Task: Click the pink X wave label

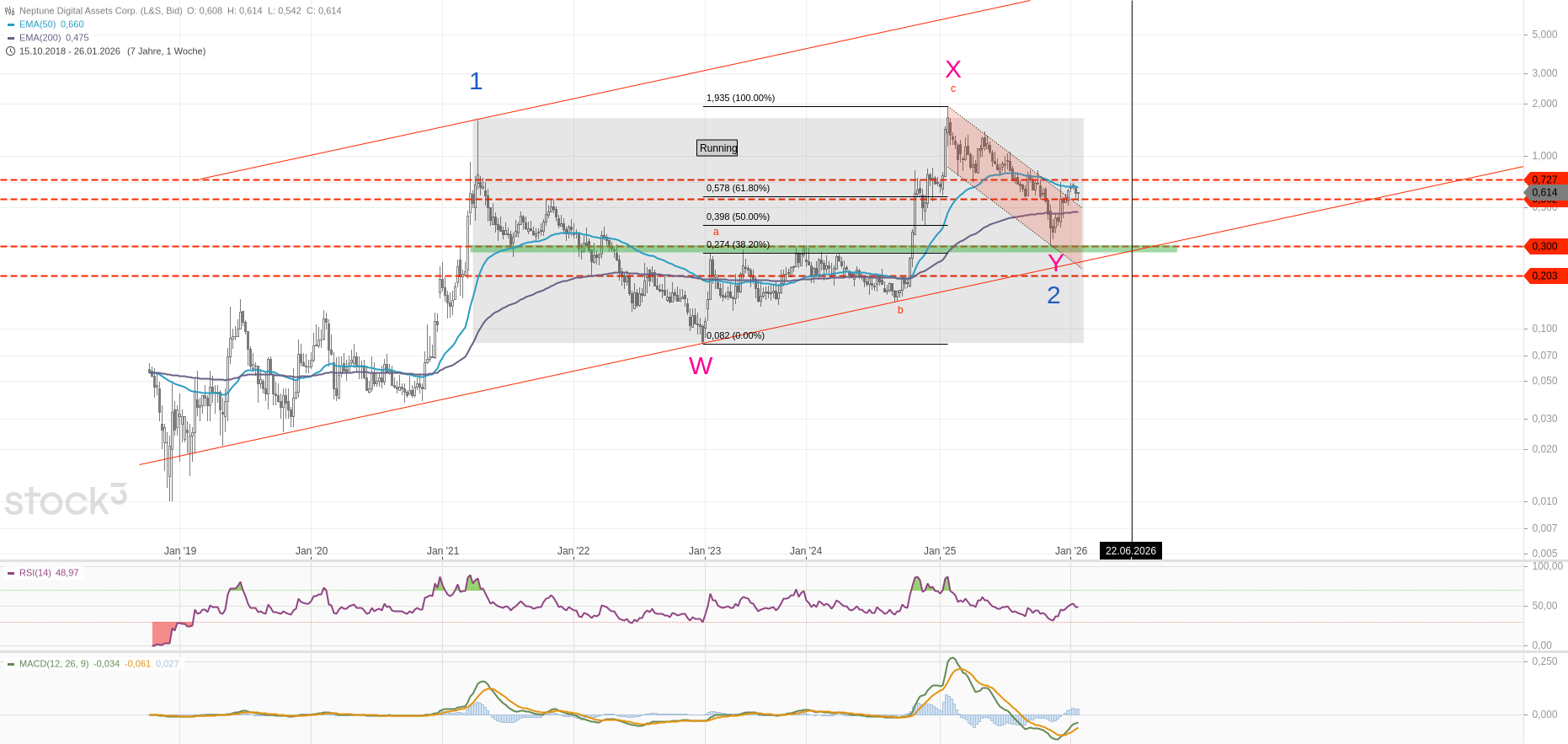Action: pos(952,69)
